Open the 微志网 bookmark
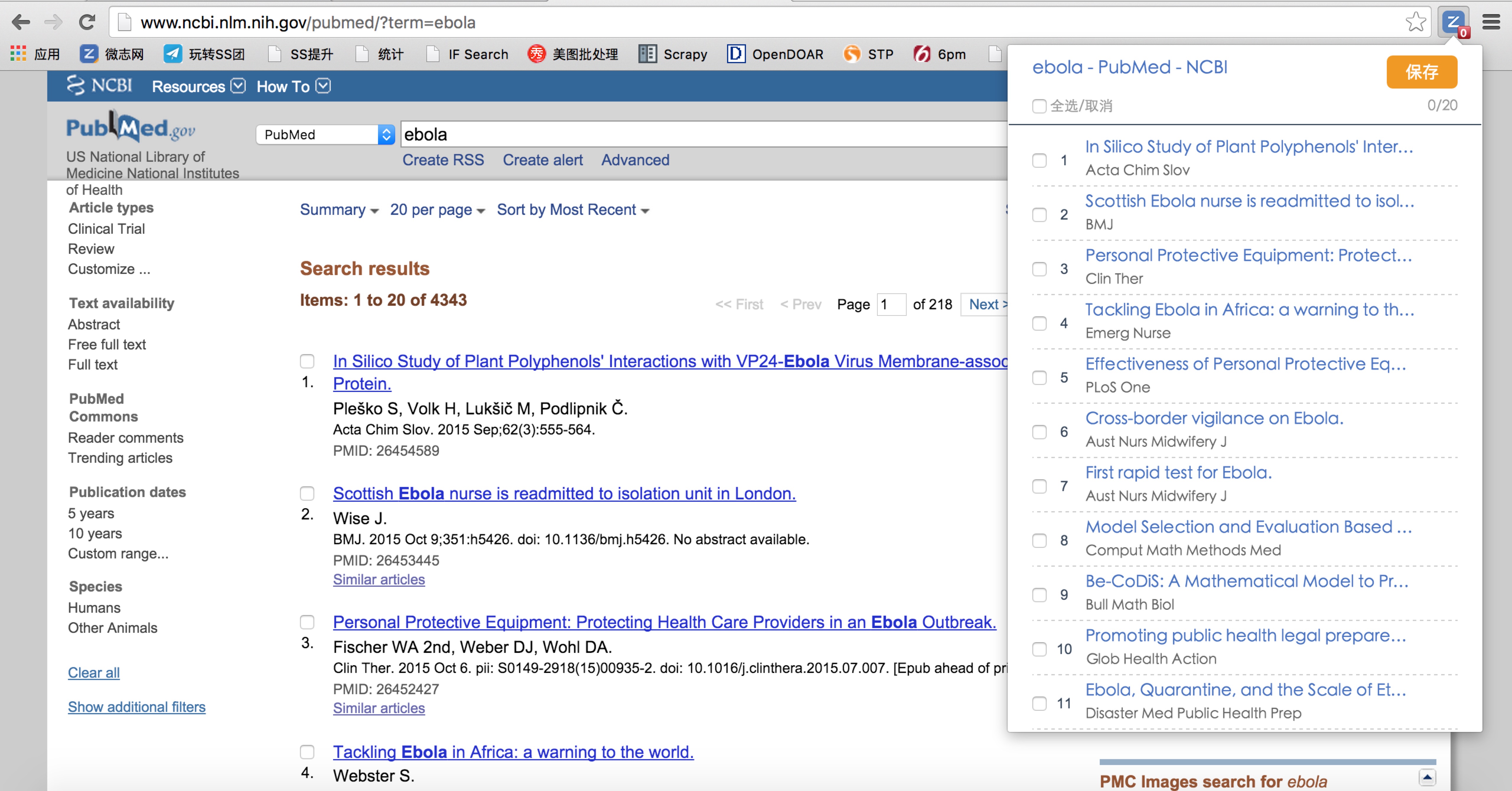The width and height of the screenshot is (1512, 791). [112, 54]
